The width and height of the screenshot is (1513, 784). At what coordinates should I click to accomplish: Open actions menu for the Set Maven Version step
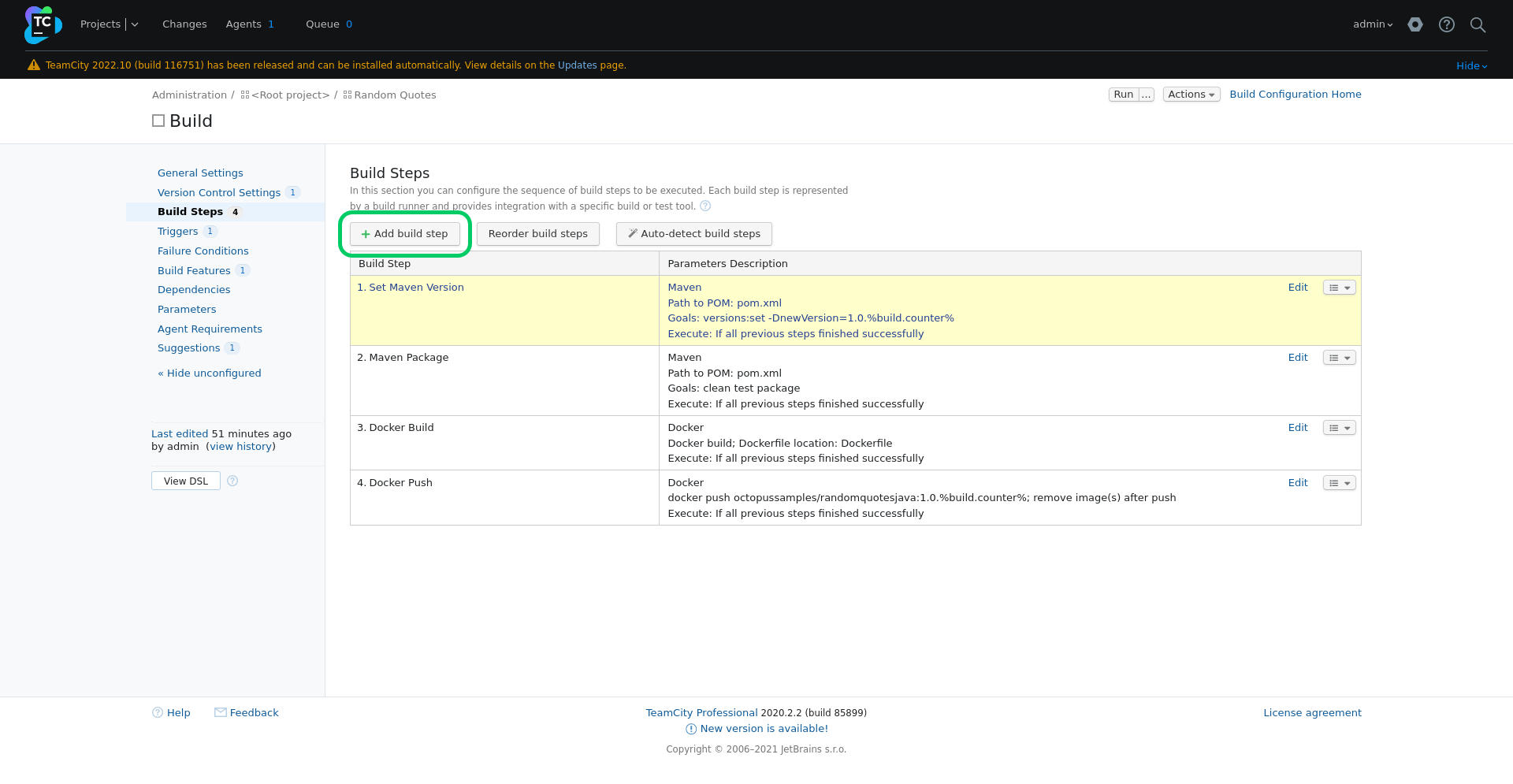click(1337, 287)
